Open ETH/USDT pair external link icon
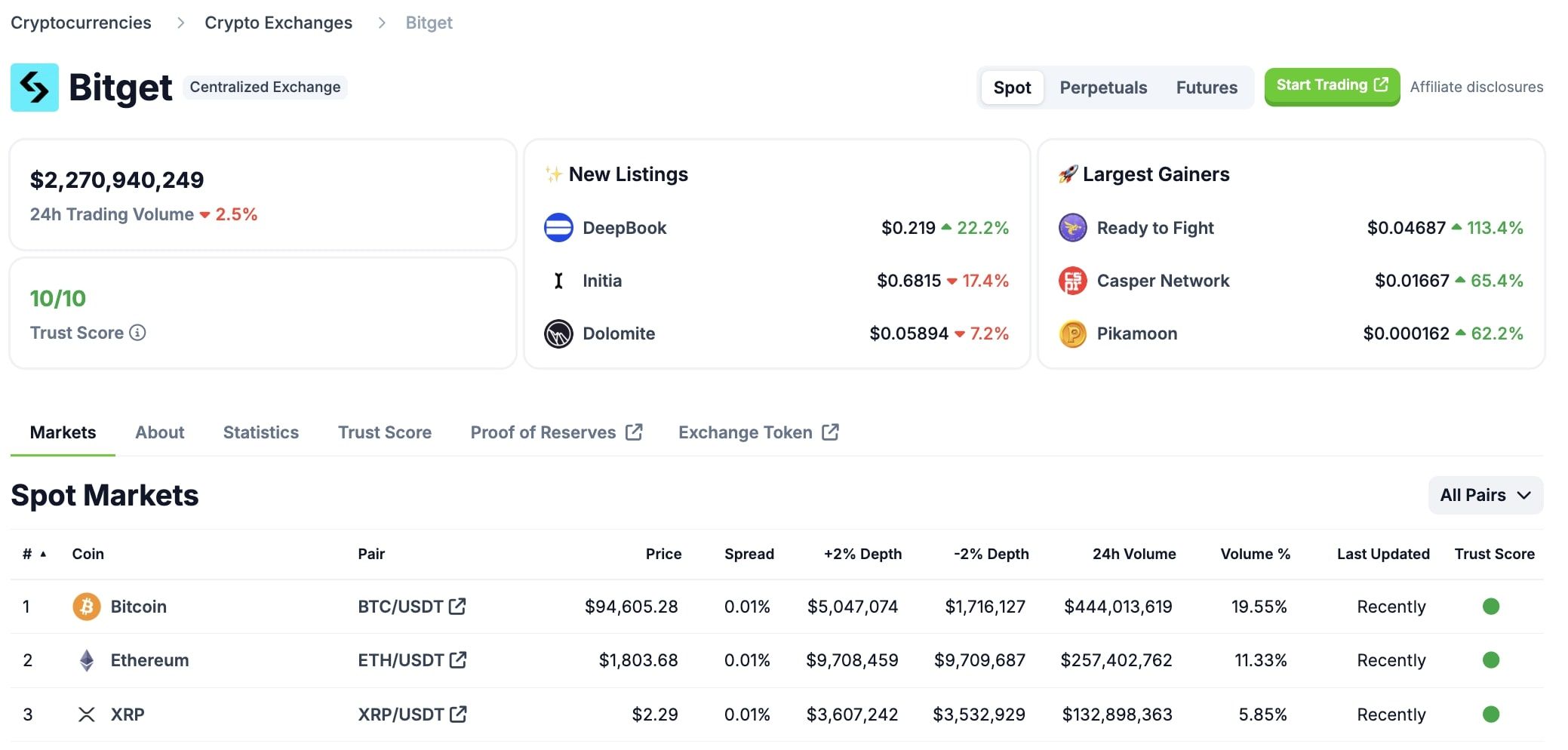1568x750 pixels. click(458, 659)
